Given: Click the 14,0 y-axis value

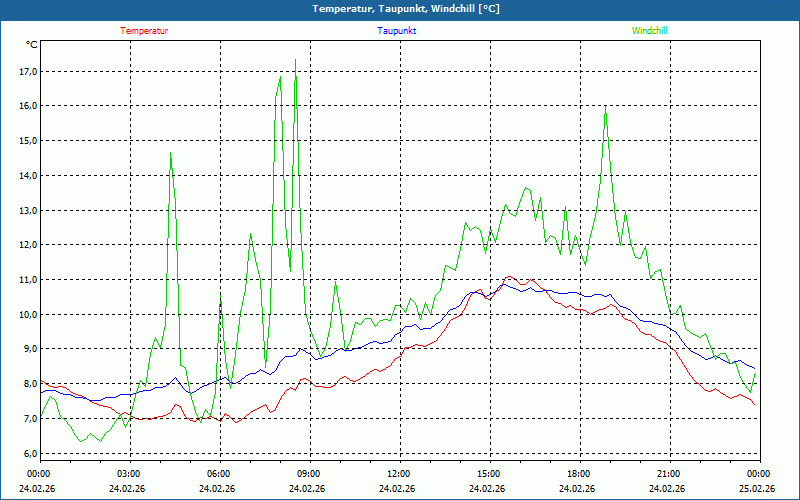Looking at the screenshot, I should point(28,176).
